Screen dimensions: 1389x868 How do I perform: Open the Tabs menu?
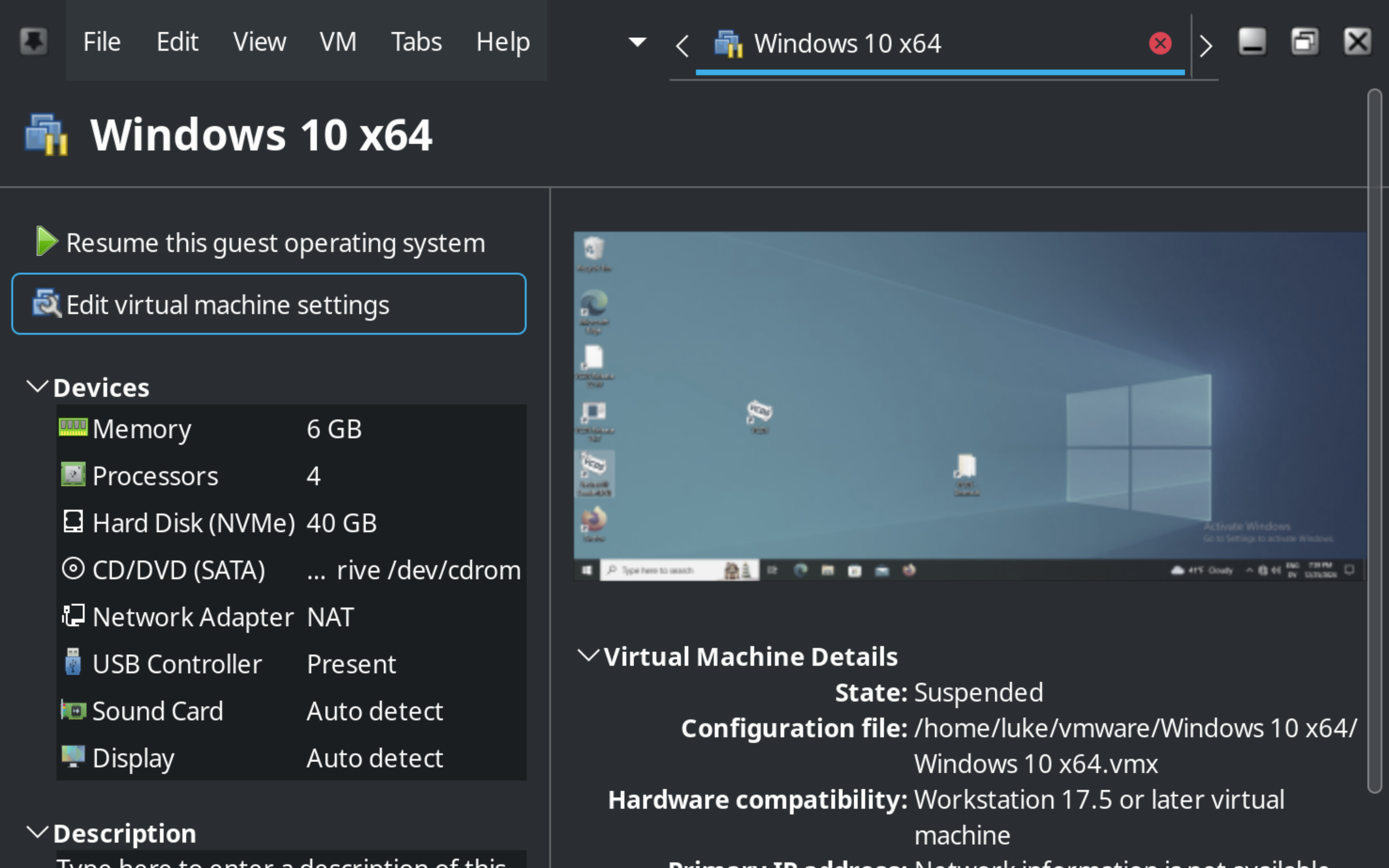click(416, 42)
